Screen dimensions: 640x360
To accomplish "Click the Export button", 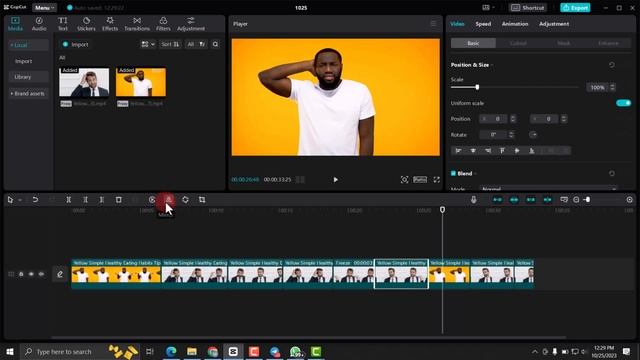I will (575, 7).
